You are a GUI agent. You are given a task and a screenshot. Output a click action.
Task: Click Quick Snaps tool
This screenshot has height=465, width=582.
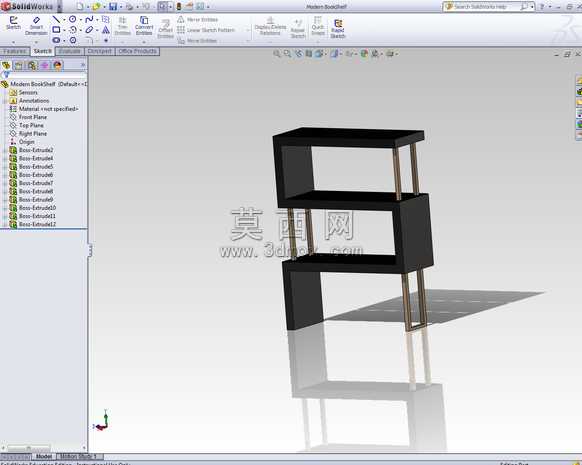(x=318, y=26)
